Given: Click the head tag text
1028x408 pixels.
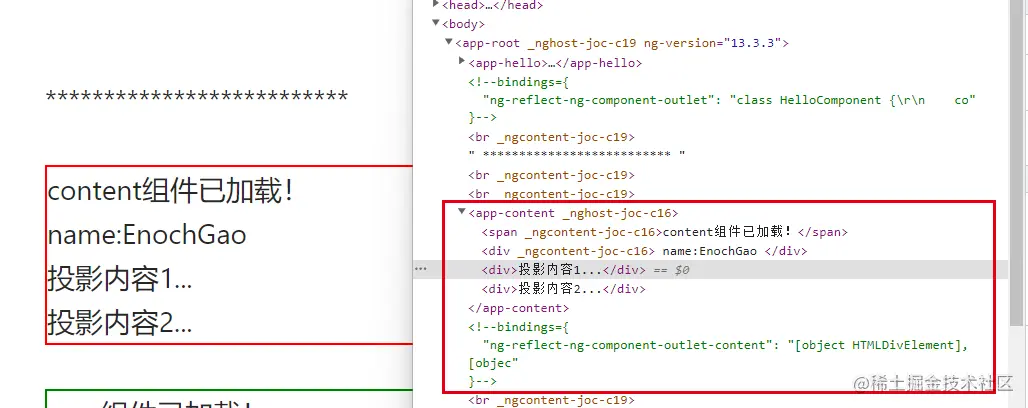Looking at the screenshot, I should [493, 5].
